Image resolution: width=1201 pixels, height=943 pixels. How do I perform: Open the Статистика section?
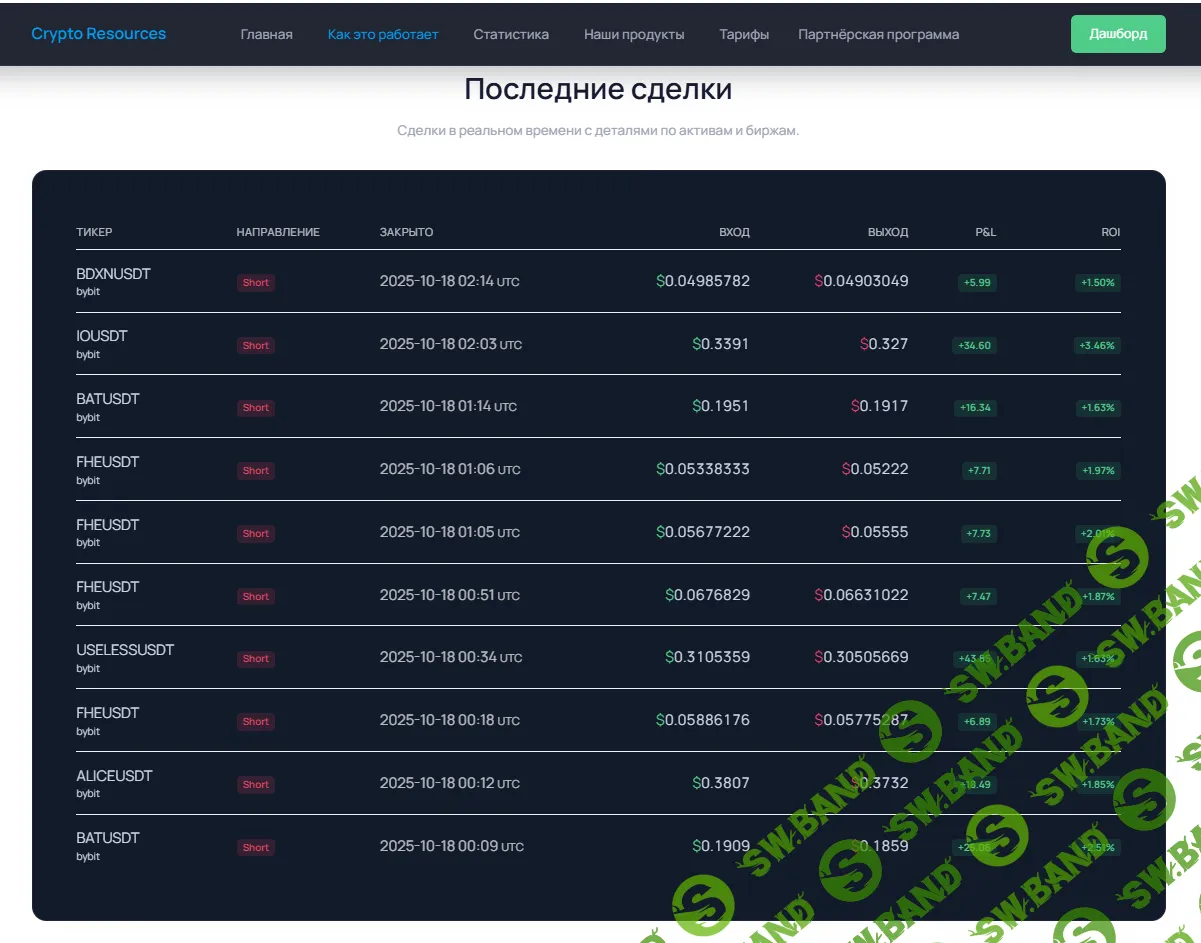510,33
